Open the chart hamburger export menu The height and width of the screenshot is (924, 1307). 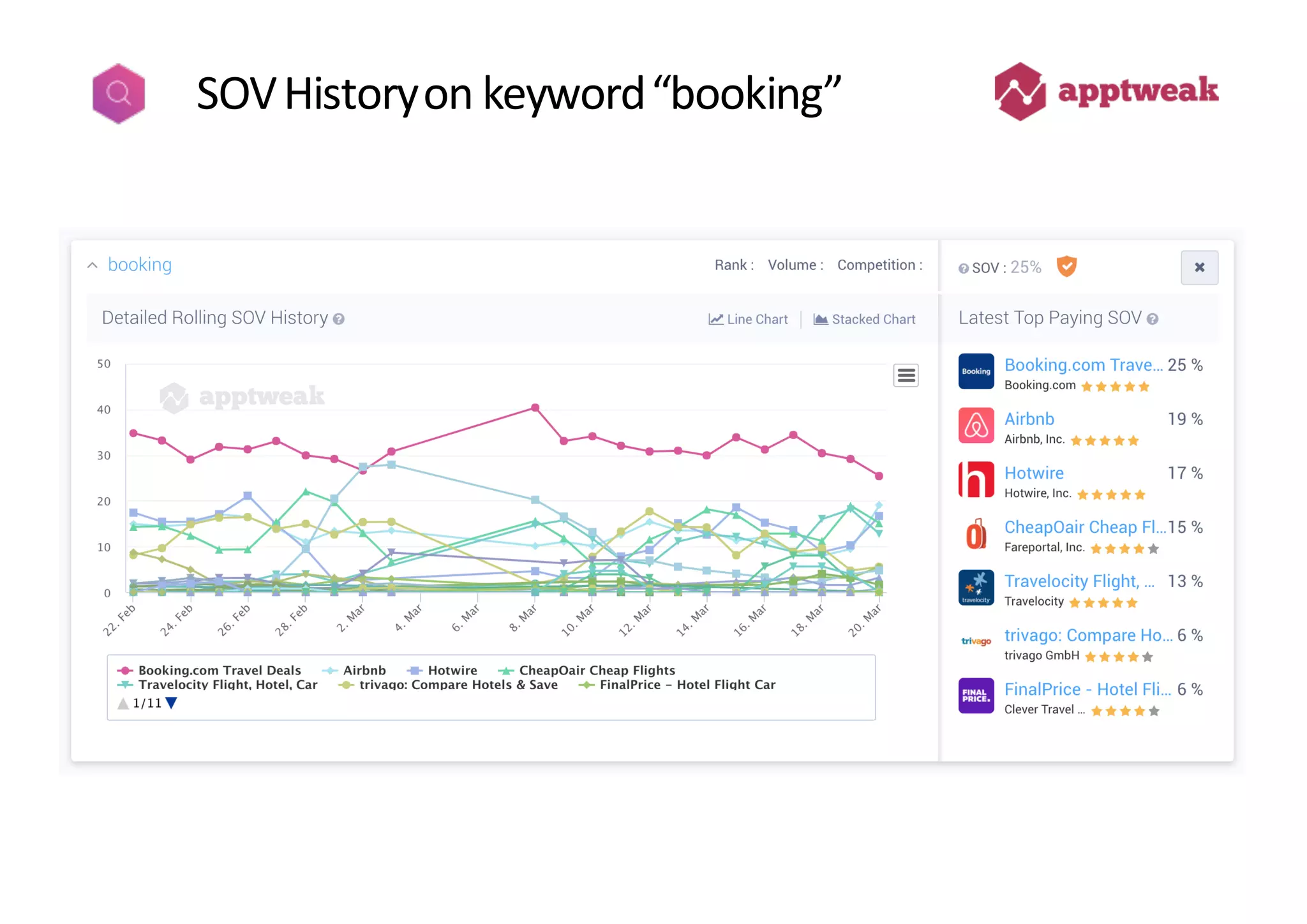tap(906, 375)
